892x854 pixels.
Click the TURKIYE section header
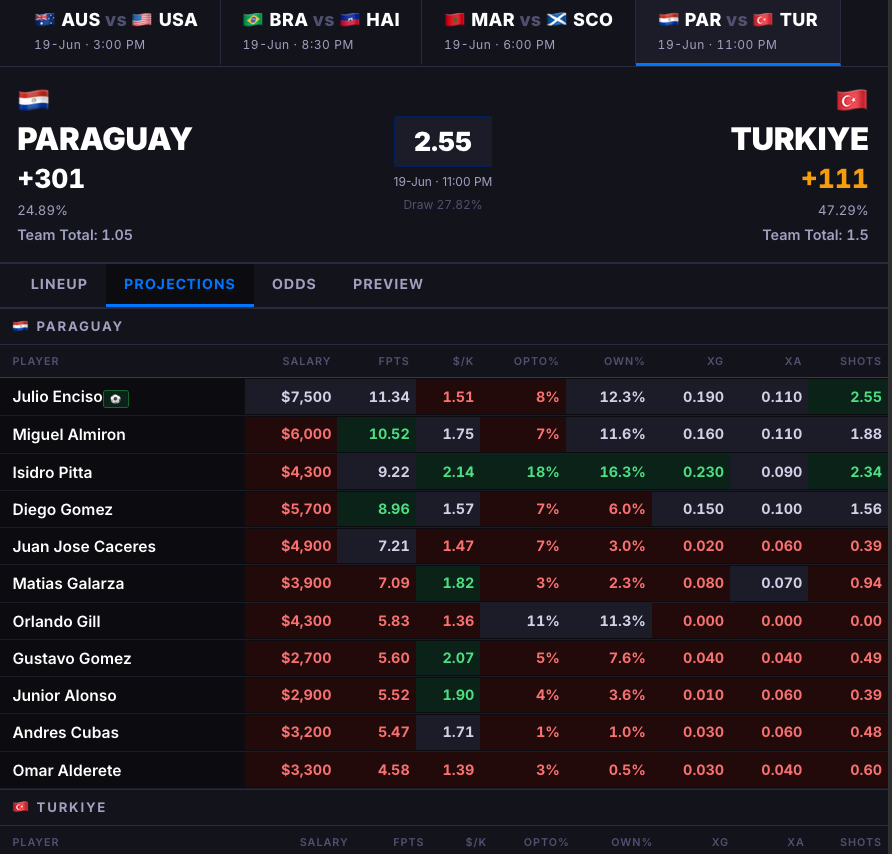tap(71, 807)
